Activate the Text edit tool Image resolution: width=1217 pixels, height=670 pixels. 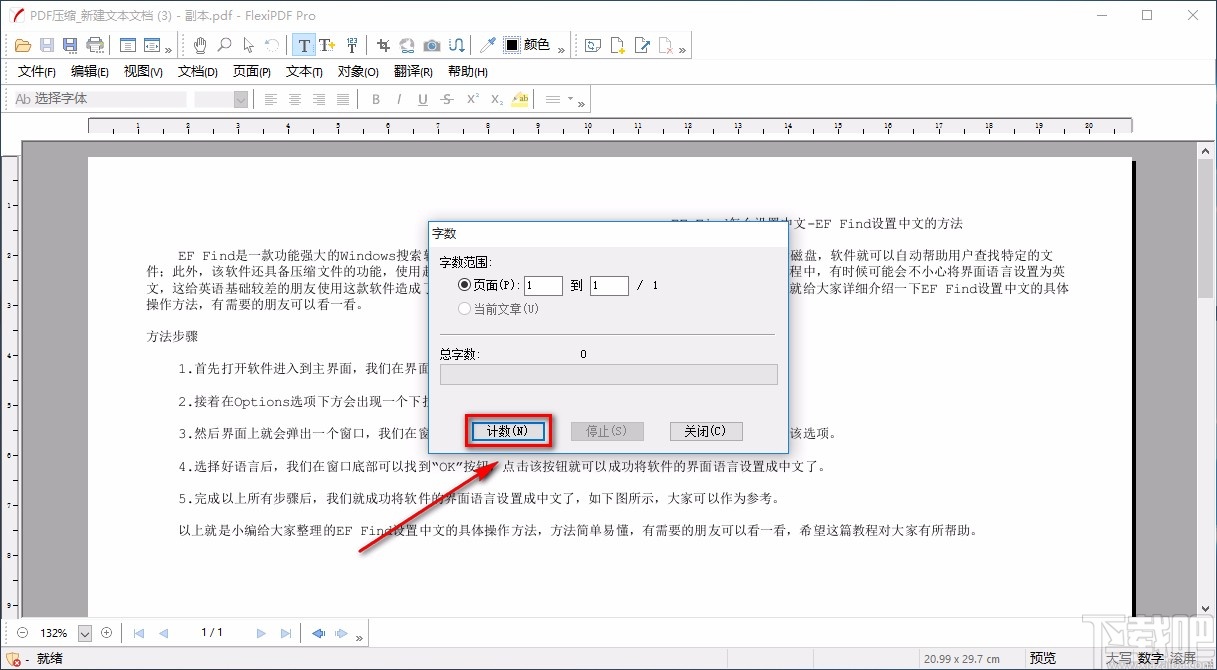click(303, 45)
